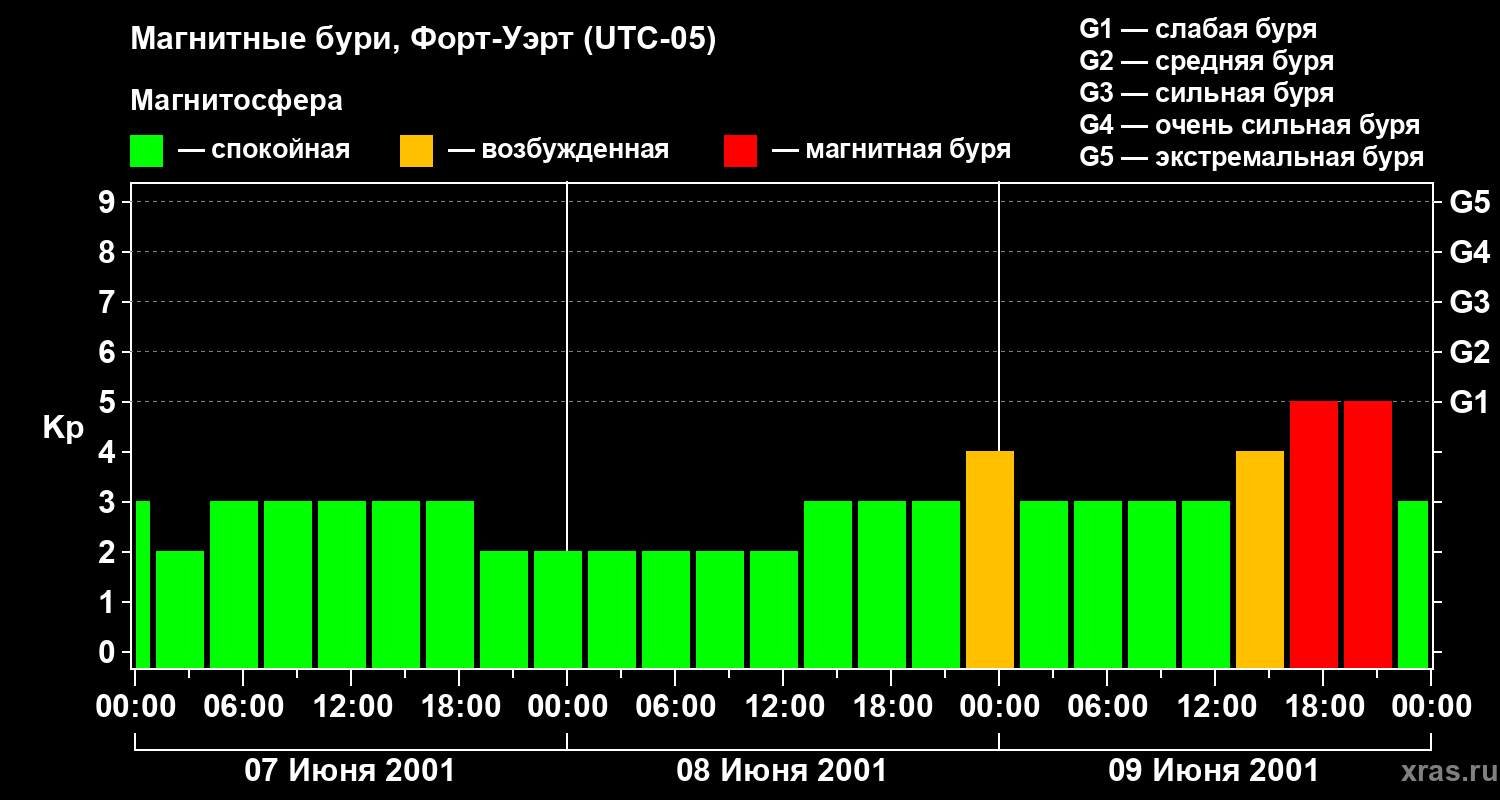Click the narrow first green bar at 00:00 07 Июня
The image size is (1500, 800).
click(142, 585)
